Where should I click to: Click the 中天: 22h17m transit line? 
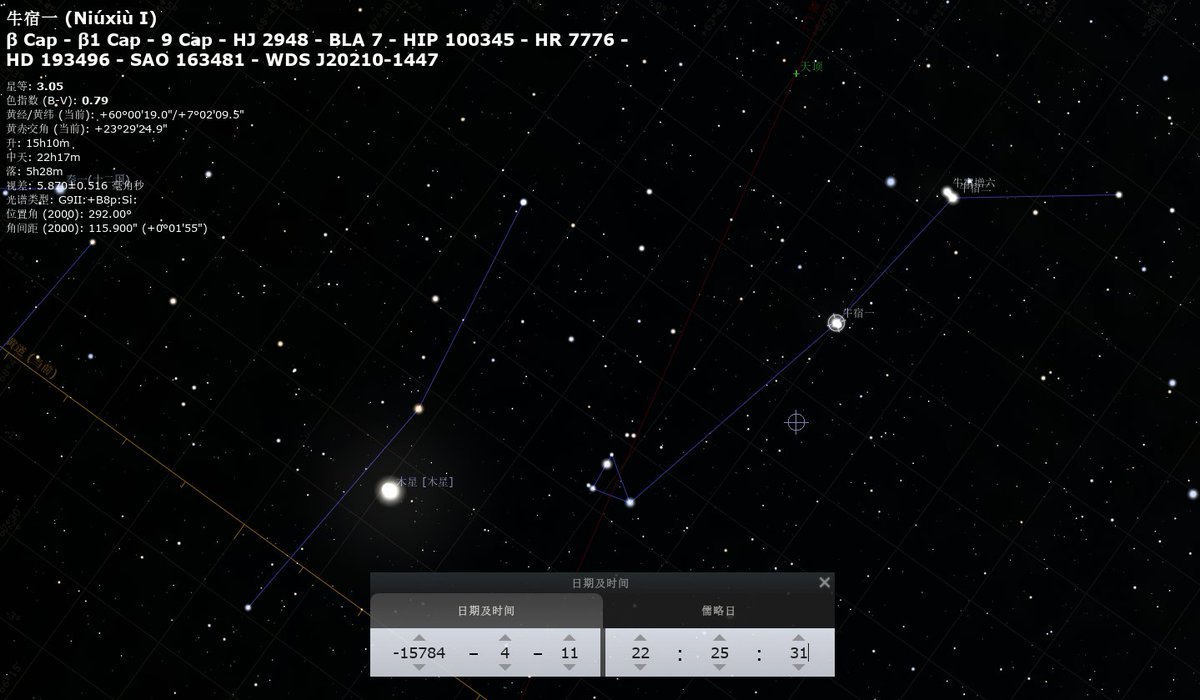[x=43, y=157]
